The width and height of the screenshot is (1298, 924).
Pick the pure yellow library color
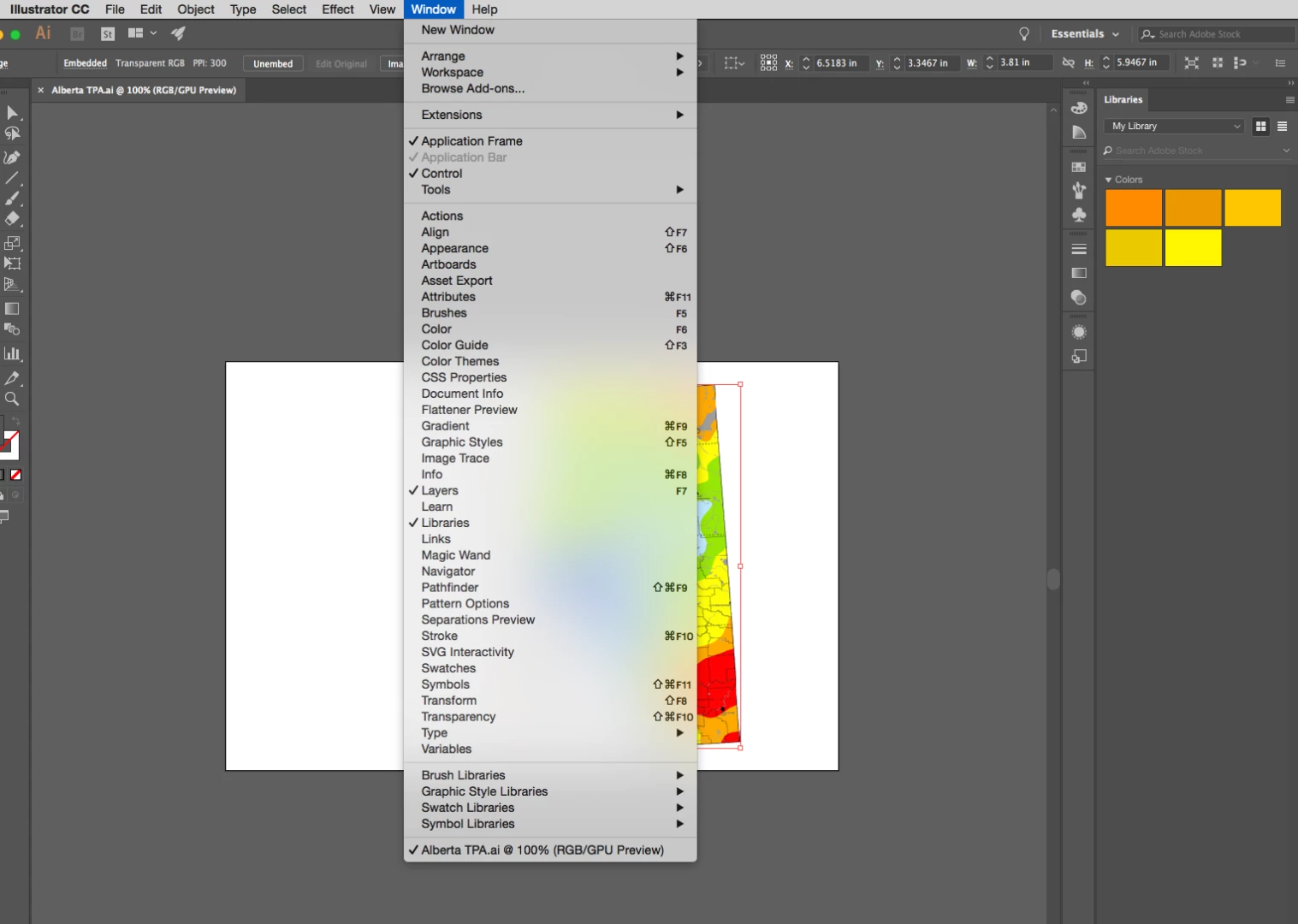tap(1193, 248)
